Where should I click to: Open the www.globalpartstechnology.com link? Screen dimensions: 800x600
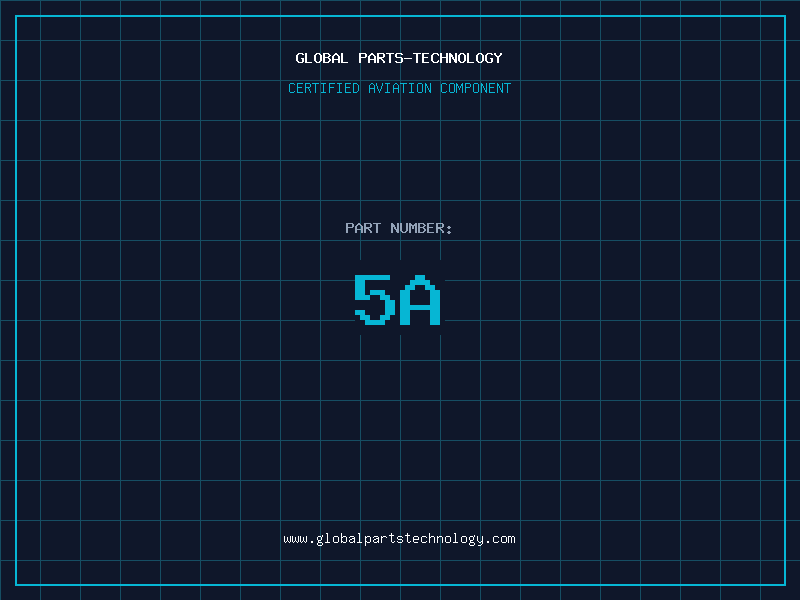[399, 539]
